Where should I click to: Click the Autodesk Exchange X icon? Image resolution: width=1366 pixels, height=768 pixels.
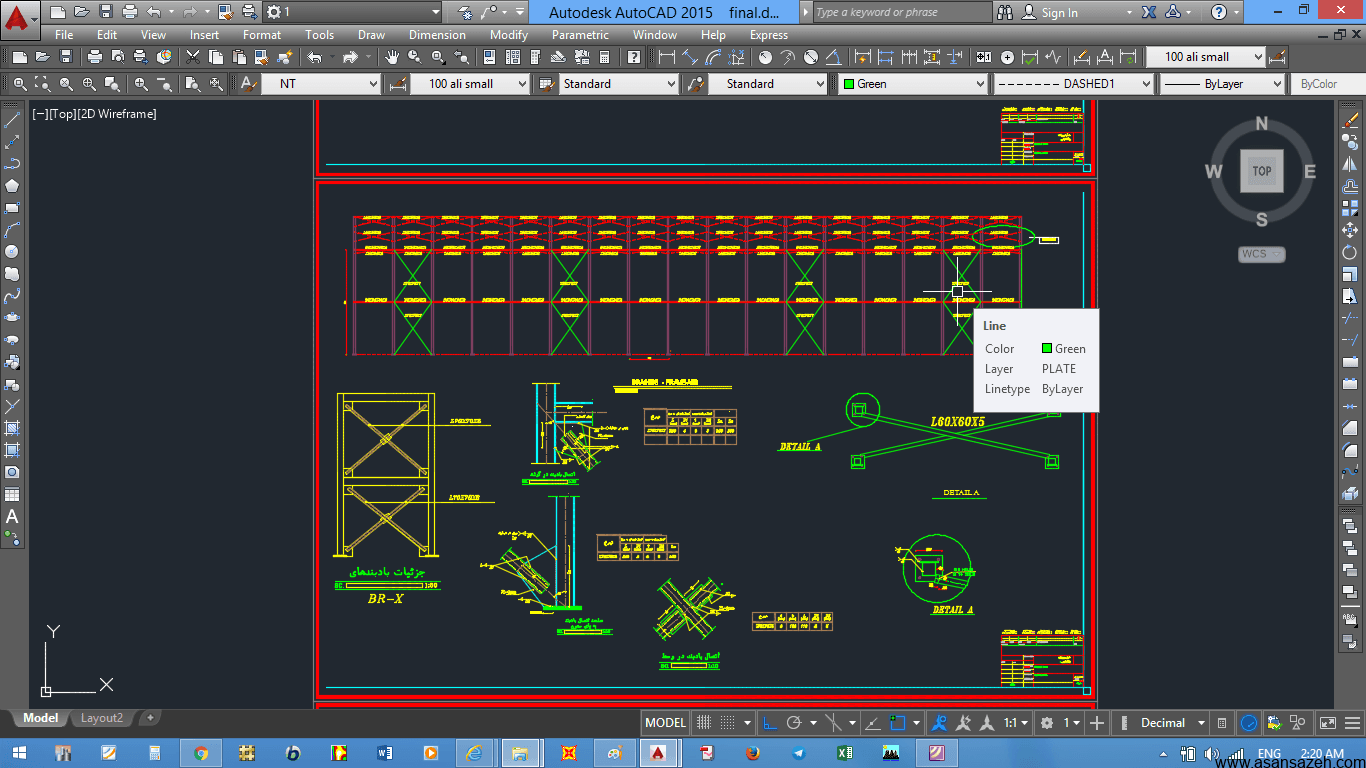(1149, 12)
